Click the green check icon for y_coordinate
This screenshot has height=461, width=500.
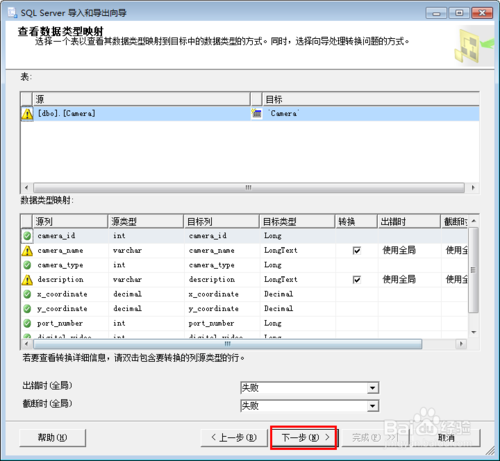pos(27,309)
